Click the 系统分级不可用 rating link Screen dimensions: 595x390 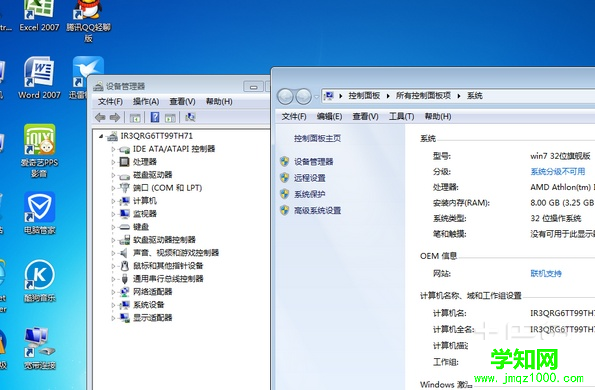(558, 171)
